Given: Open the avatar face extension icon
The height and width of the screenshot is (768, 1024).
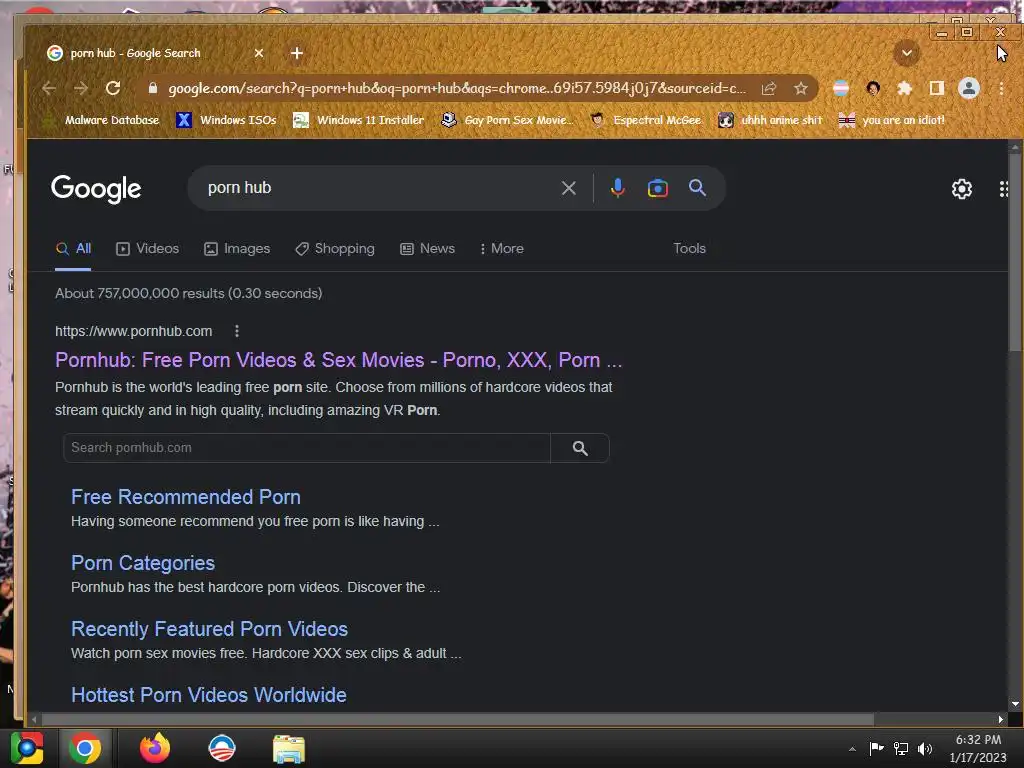Looking at the screenshot, I should (873, 88).
